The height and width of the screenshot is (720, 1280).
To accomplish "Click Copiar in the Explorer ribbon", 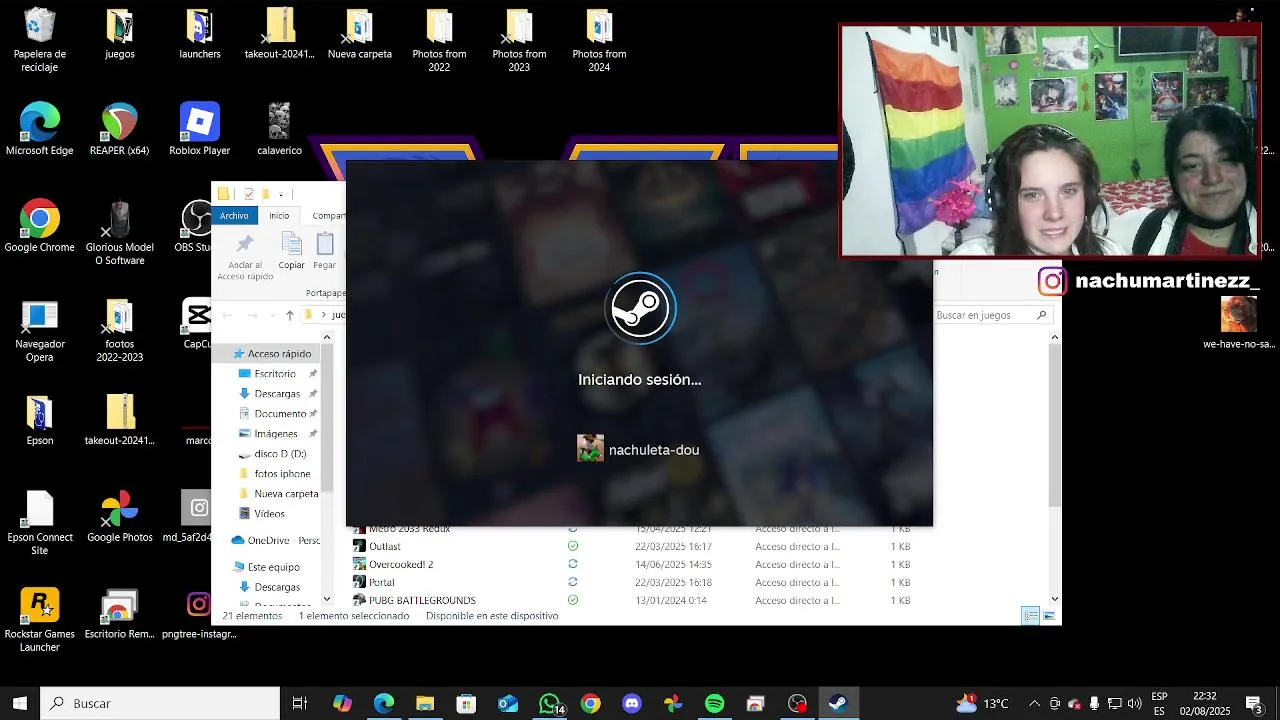I will [x=291, y=251].
